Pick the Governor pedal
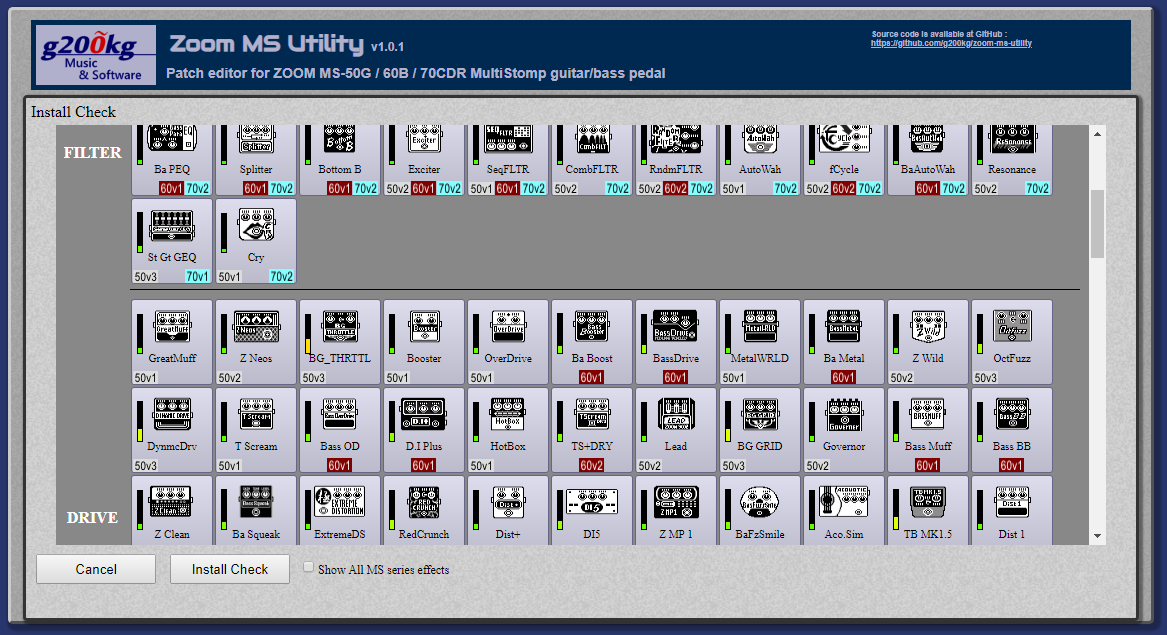1167x635 pixels. click(x=845, y=430)
